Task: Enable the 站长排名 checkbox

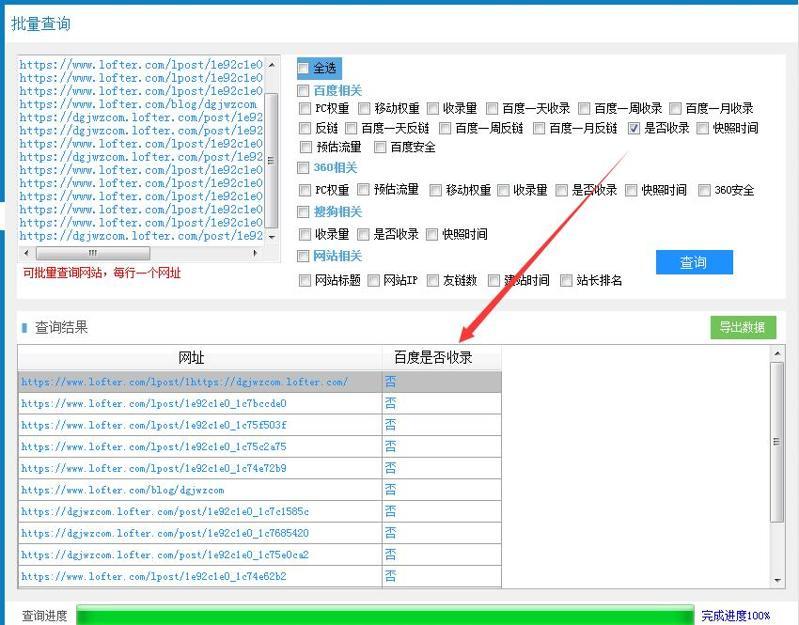Action: click(x=567, y=280)
